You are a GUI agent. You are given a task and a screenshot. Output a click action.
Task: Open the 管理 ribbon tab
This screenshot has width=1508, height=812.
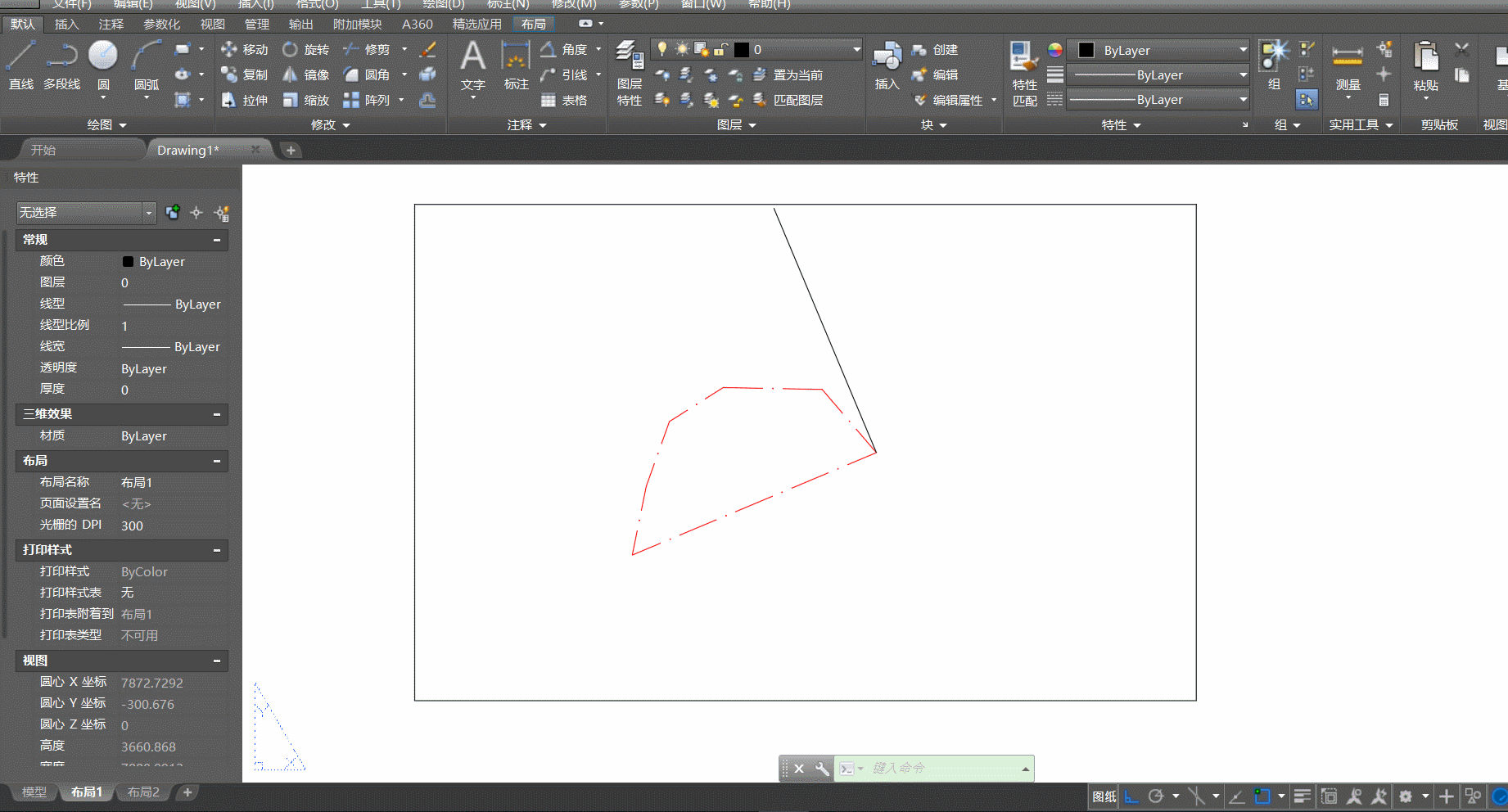tap(257, 25)
